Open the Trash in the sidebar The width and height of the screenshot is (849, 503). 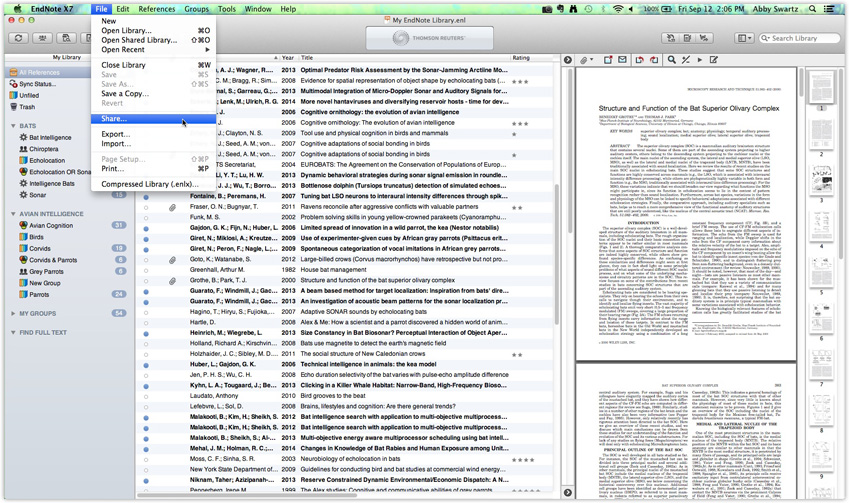click(x=27, y=107)
